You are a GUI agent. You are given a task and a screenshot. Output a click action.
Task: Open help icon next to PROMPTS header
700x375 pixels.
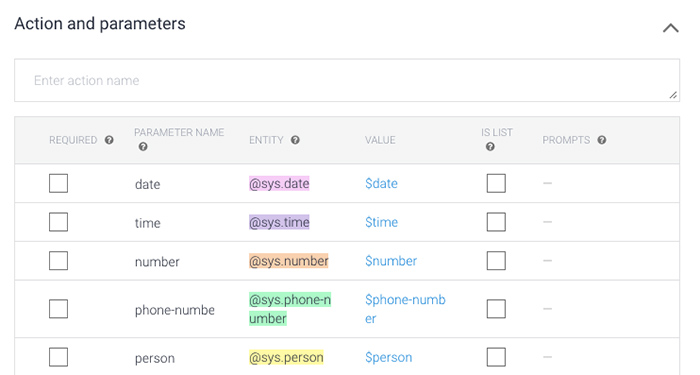602,140
